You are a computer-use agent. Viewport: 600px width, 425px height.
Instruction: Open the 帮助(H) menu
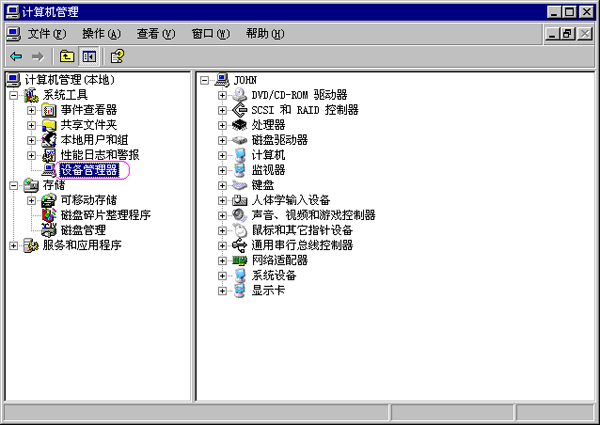[x=265, y=34]
